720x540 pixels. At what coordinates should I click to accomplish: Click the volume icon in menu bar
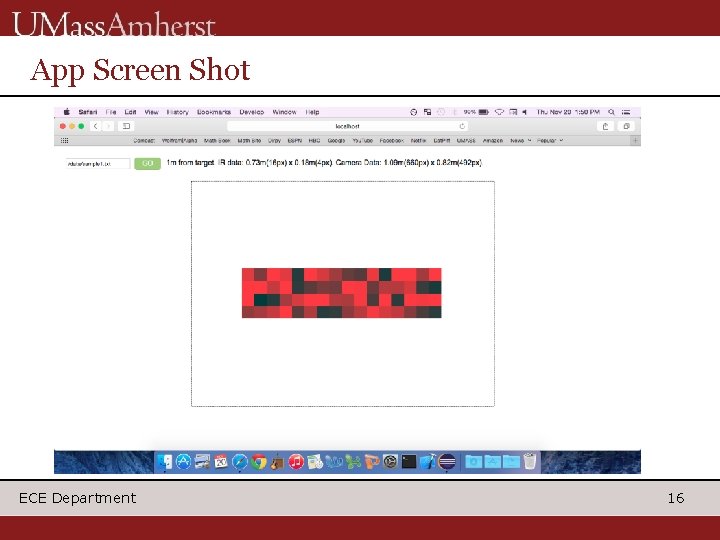(x=524, y=112)
